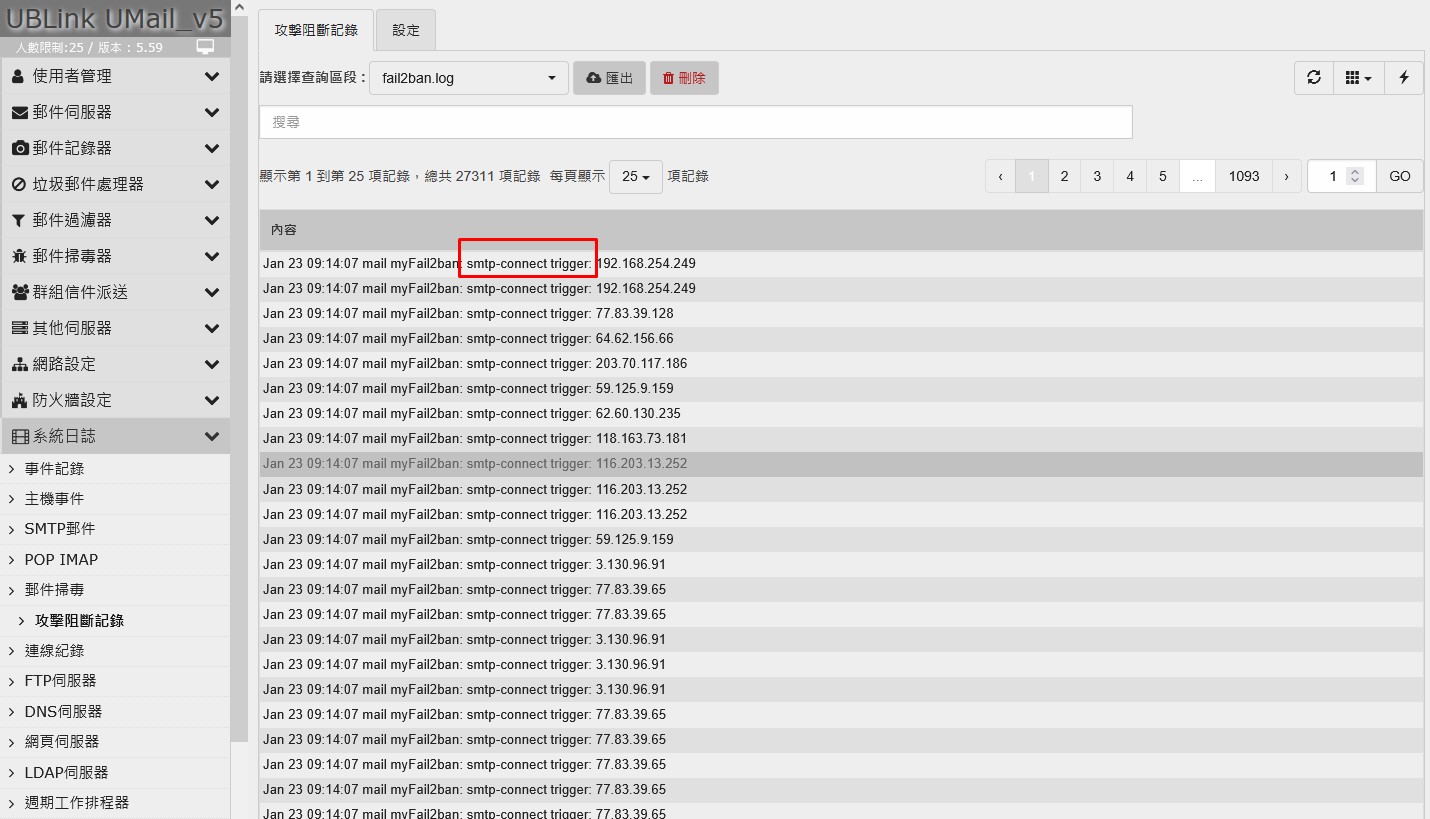Open SMTP郵件 log in sidebar
This screenshot has width=1430, height=819.
60,529
